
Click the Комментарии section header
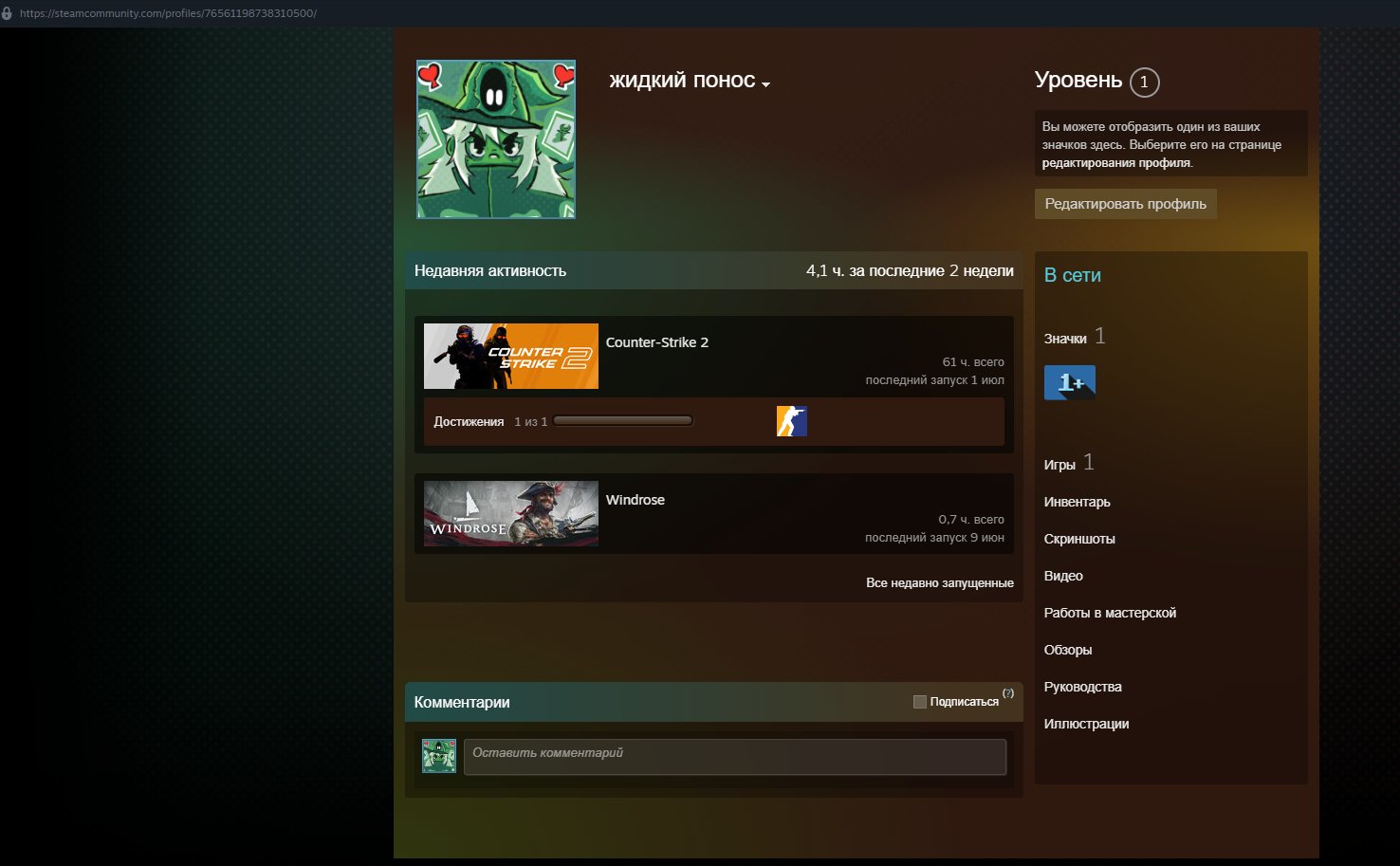tap(462, 703)
